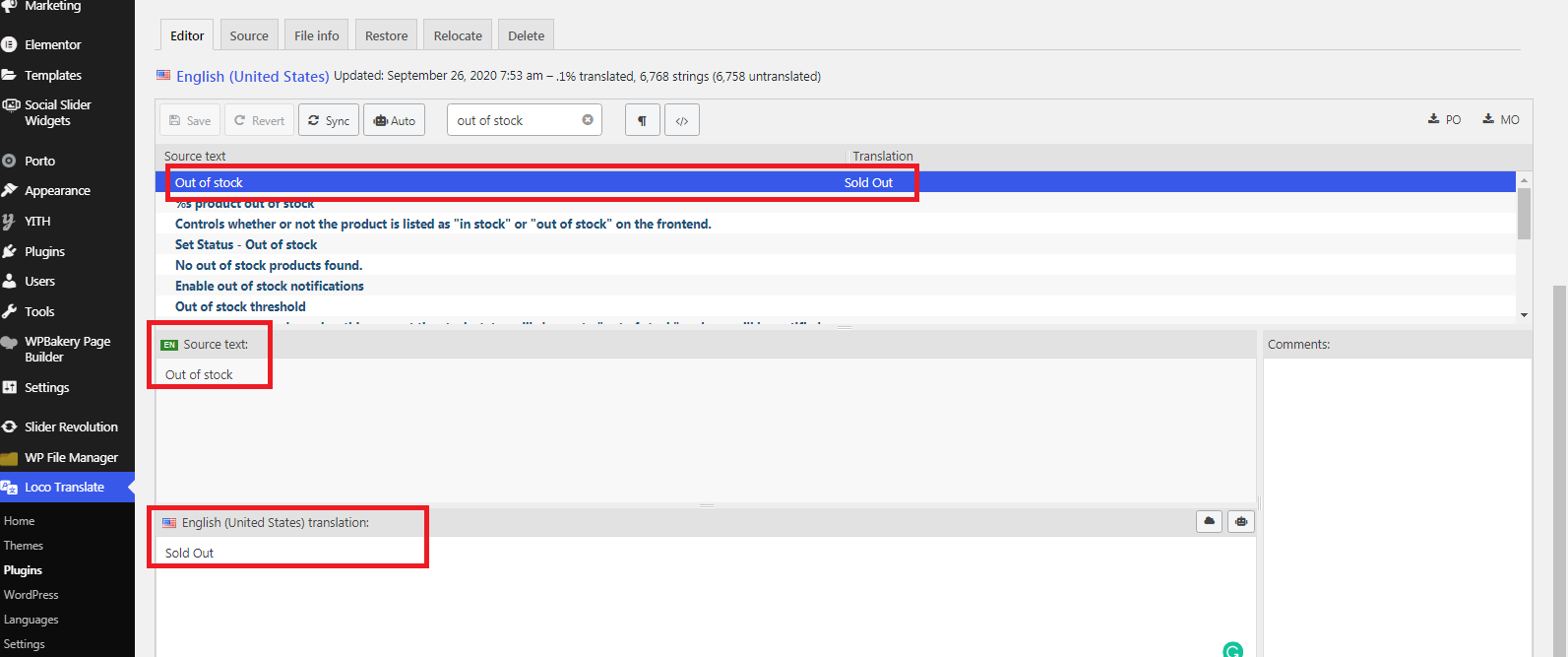Click the Auto translate button
Viewport: 1568px width, 657px height.
[x=395, y=120]
